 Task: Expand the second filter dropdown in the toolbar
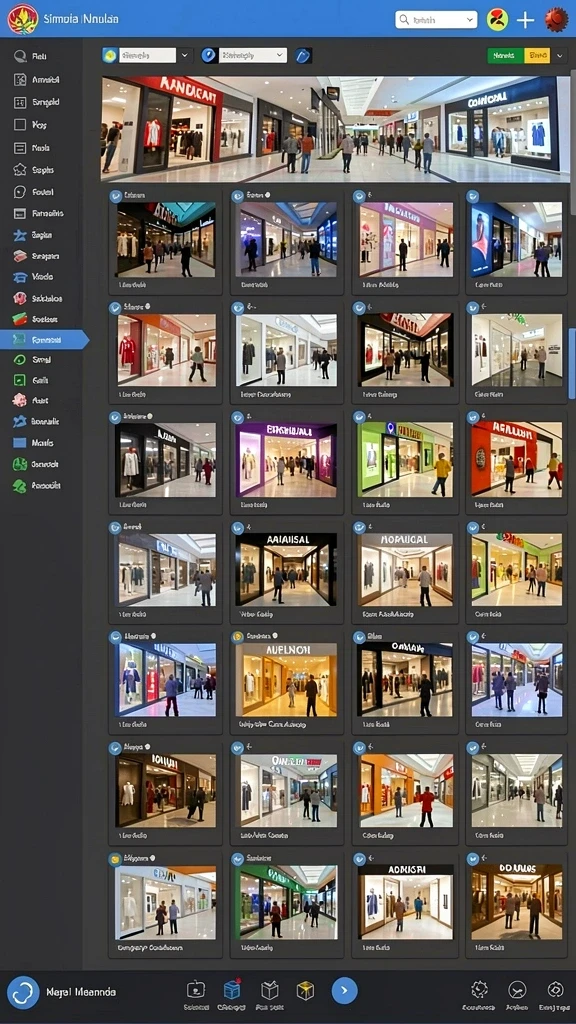pos(281,56)
